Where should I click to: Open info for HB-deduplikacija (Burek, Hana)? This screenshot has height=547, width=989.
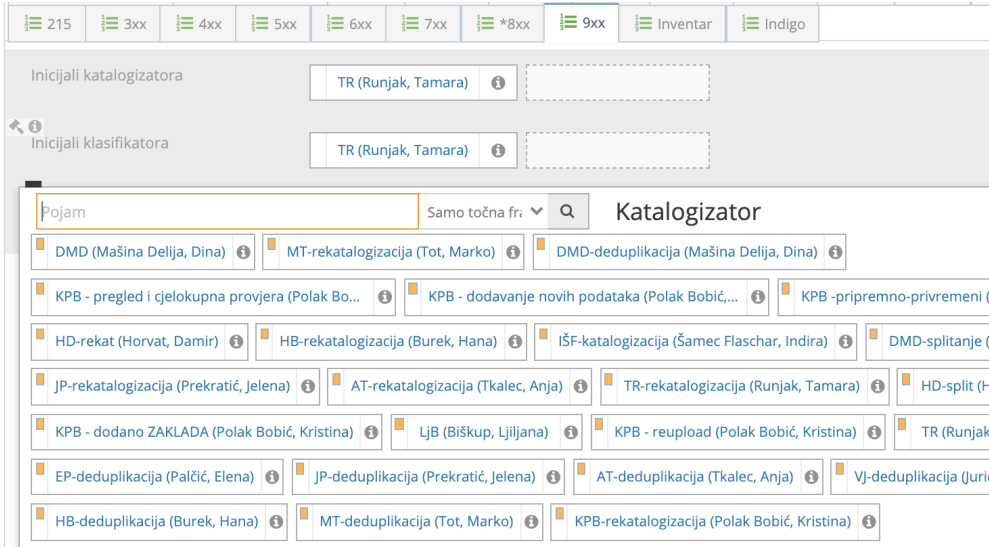pyautogui.click(x=276, y=522)
